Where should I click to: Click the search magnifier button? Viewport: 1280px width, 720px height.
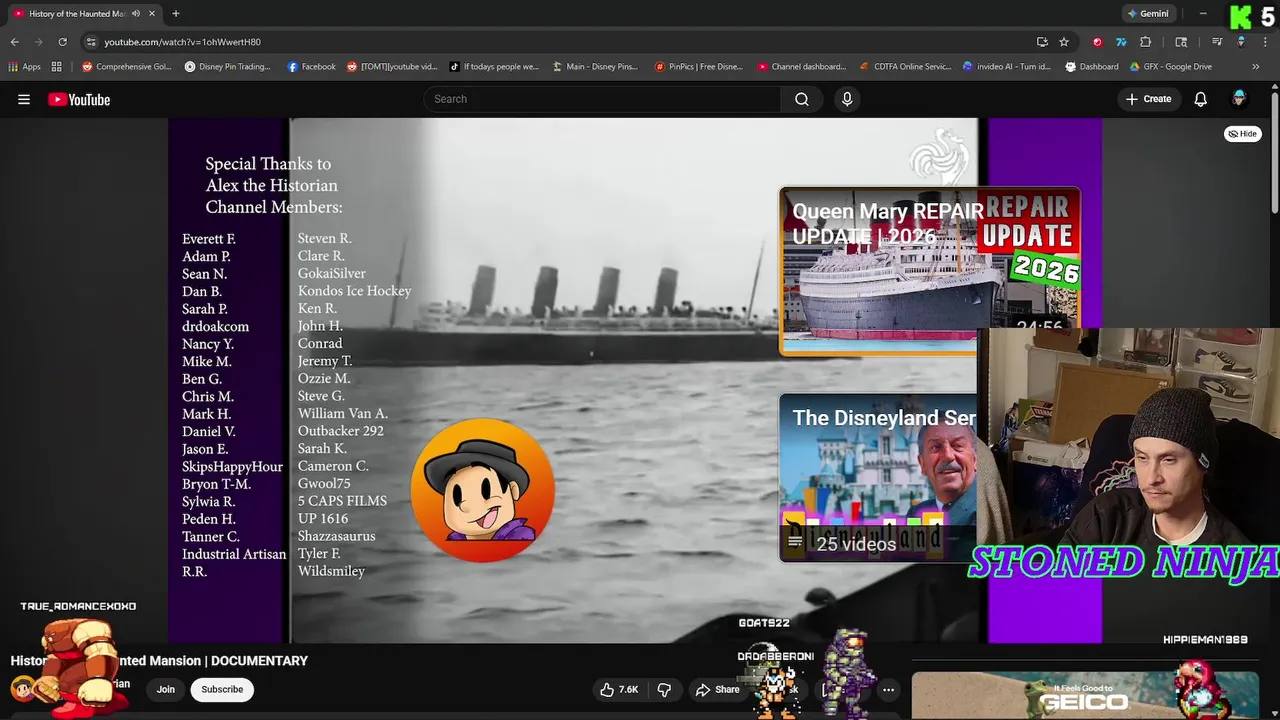pos(802,99)
